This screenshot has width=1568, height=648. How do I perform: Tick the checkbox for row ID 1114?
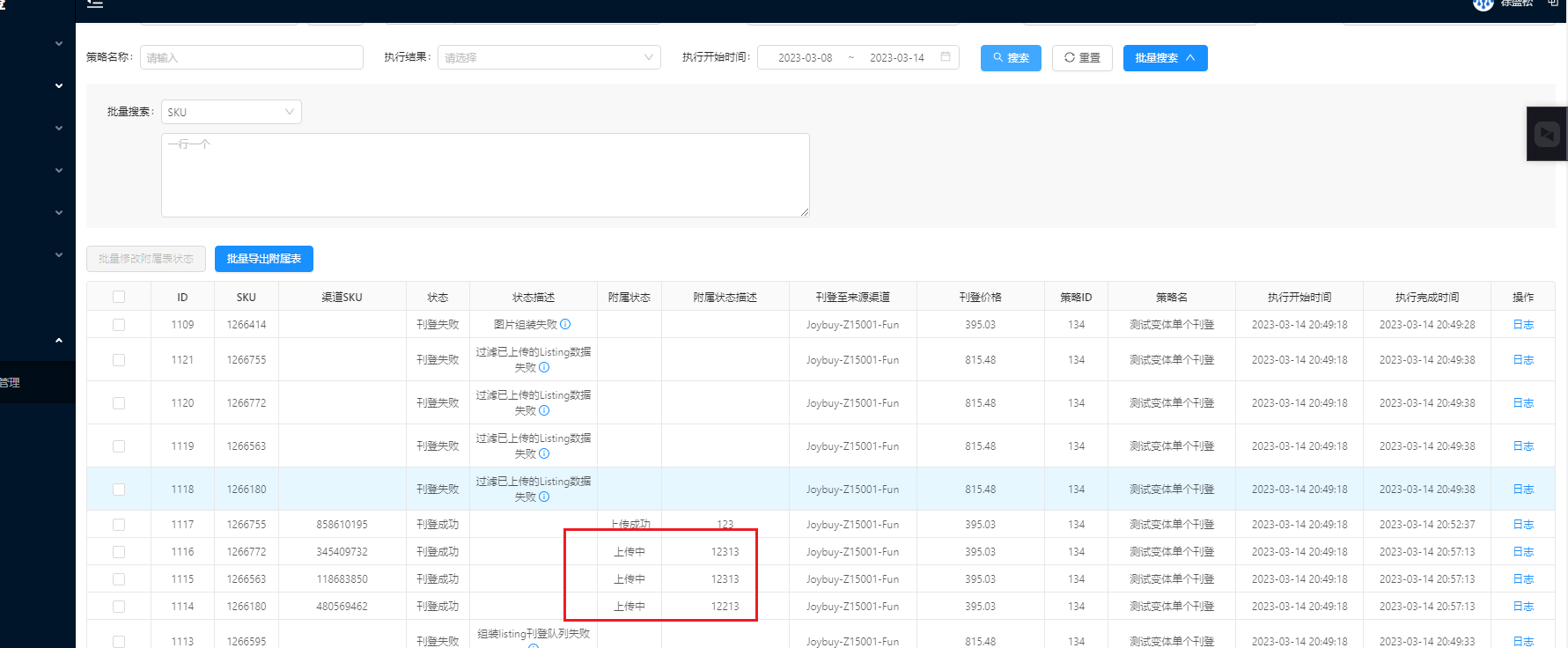pos(119,607)
